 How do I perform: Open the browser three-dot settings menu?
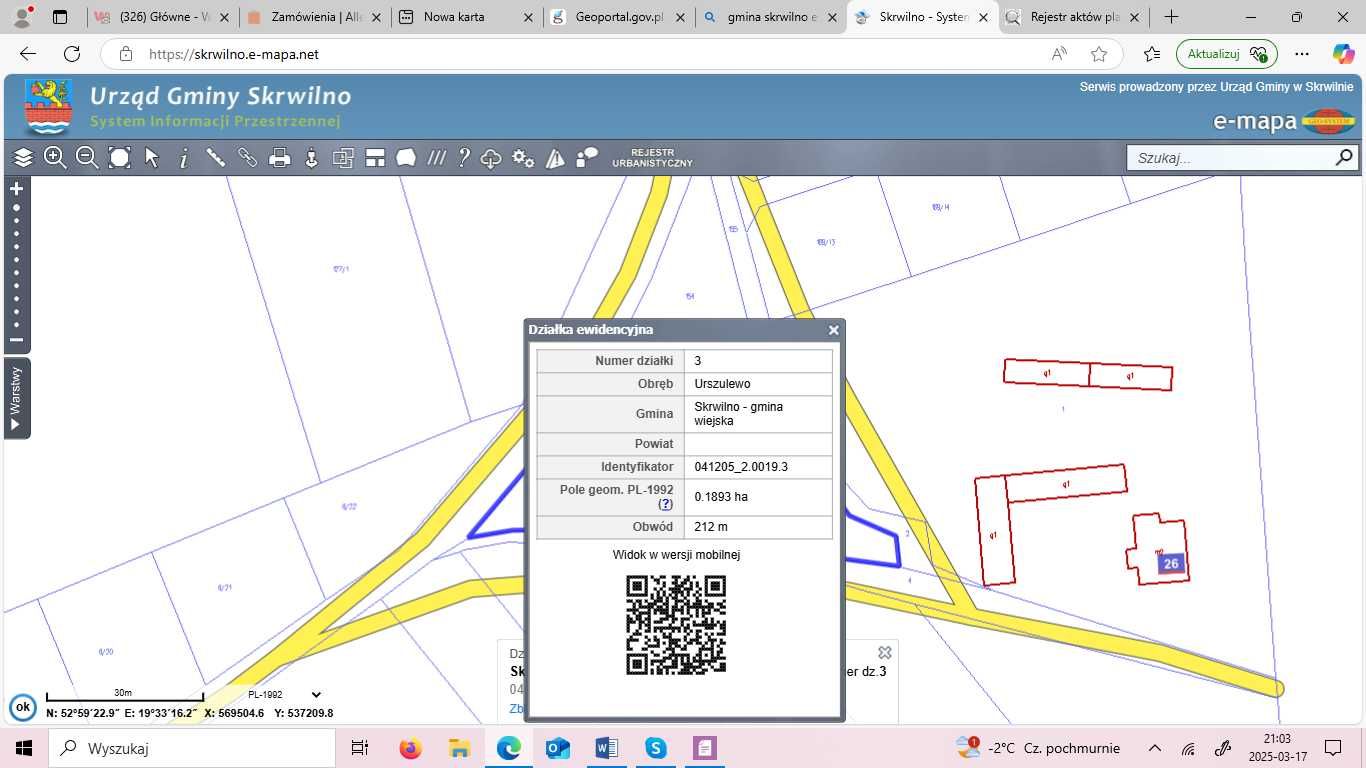[1302, 54]
